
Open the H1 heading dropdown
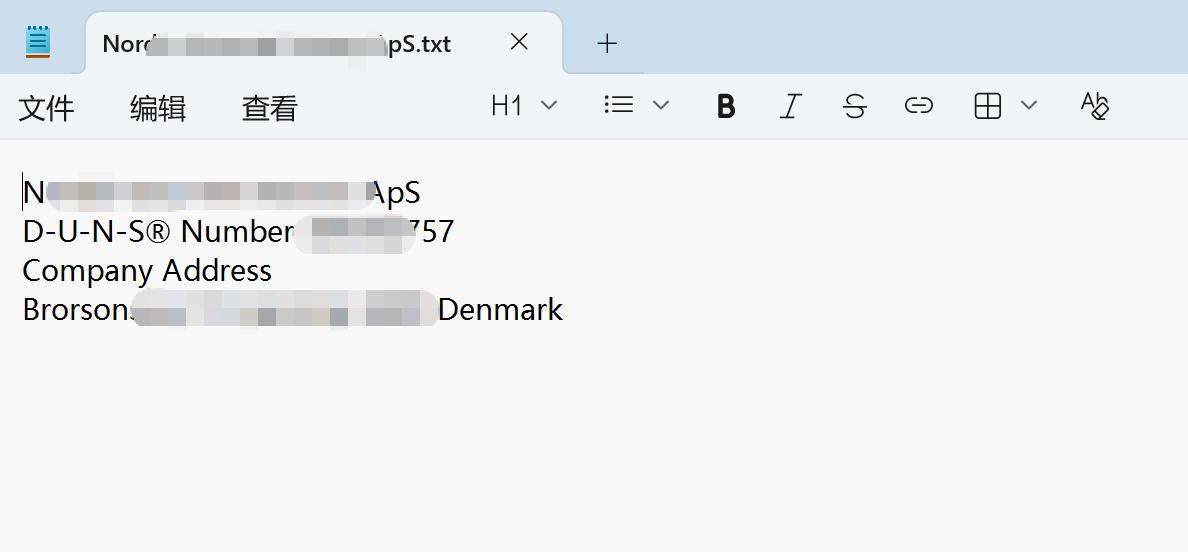[x=524, y=106]
